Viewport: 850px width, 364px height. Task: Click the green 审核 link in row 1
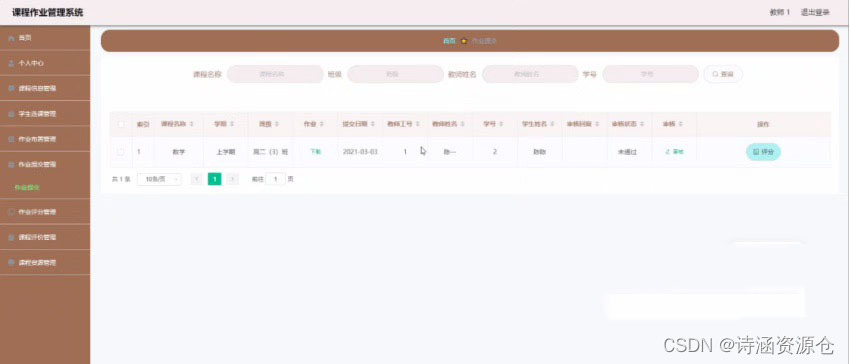[674, 152]
